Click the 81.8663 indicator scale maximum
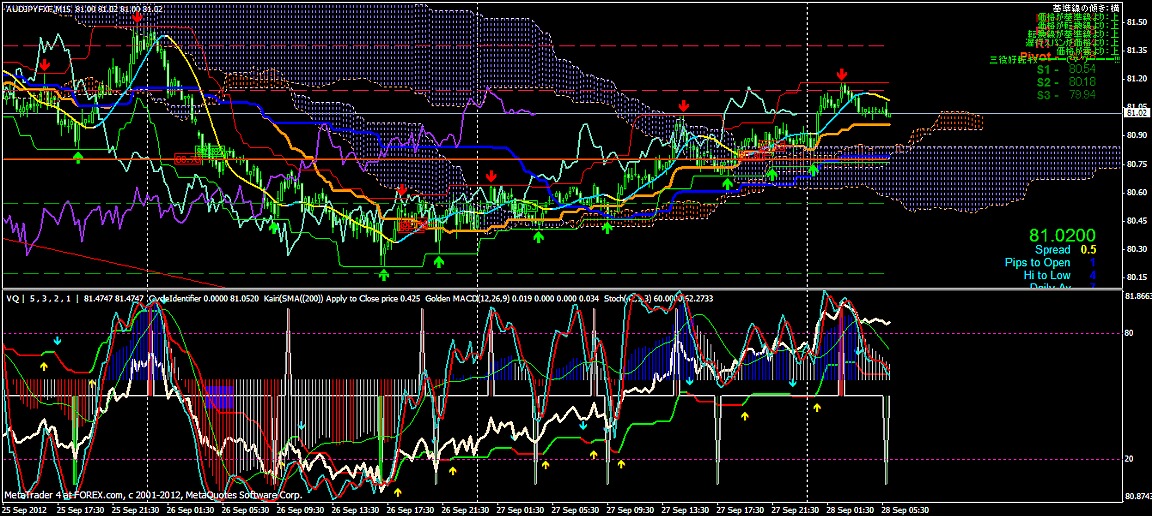 1137,295
